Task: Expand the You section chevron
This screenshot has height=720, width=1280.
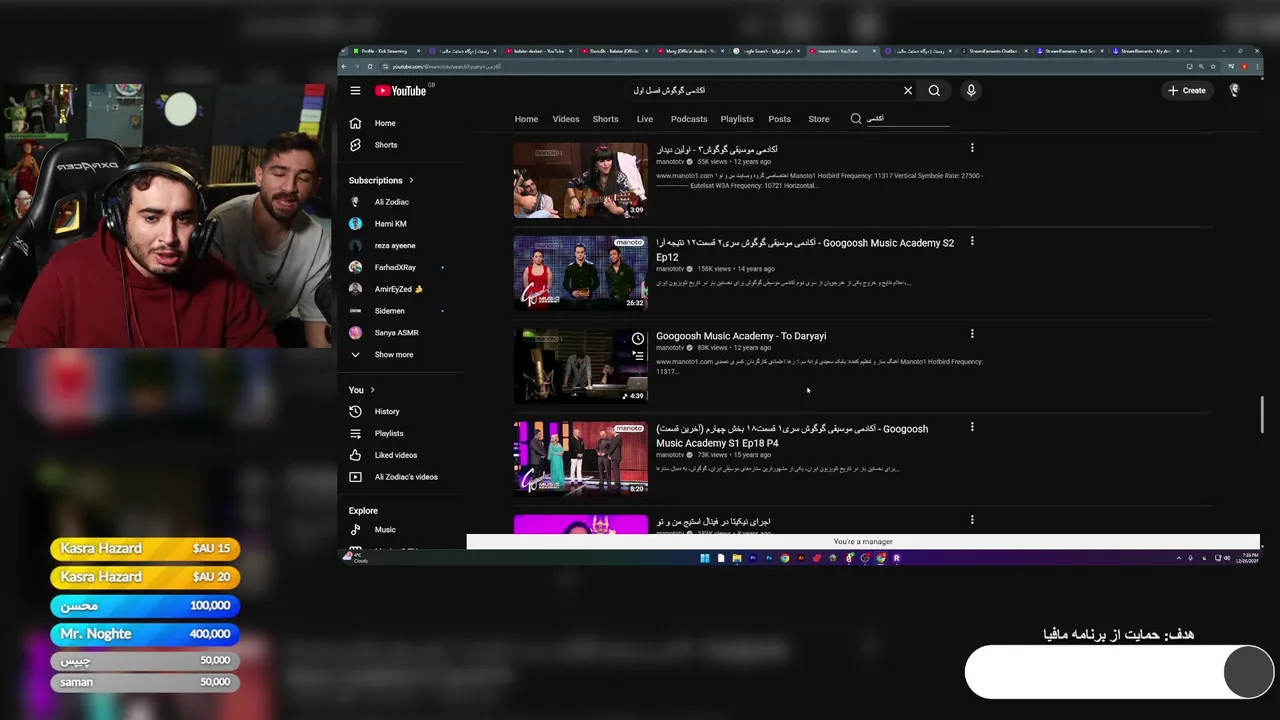Action: click(372, 390)
